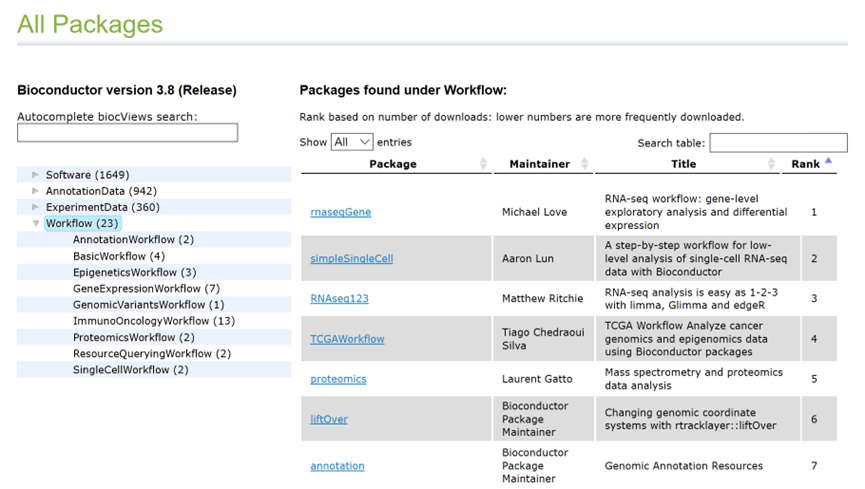Open the Show entries dropdown
The height and width of the screenshot is (489, 865).
pos(352,142)
